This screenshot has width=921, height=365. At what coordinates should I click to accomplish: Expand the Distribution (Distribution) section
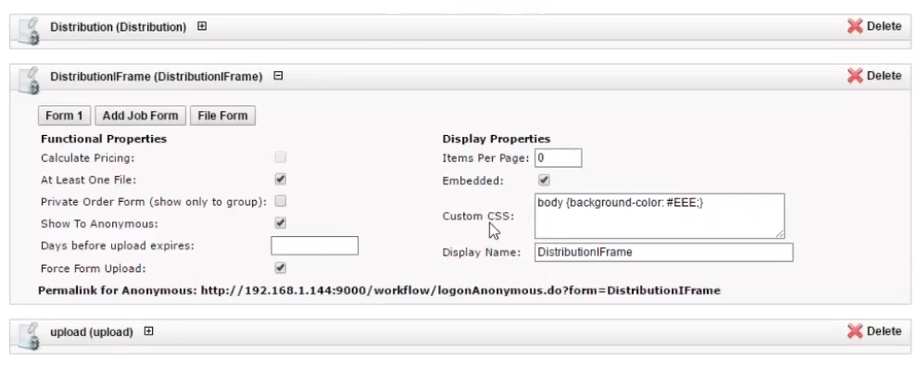click(x=202, y=26)
